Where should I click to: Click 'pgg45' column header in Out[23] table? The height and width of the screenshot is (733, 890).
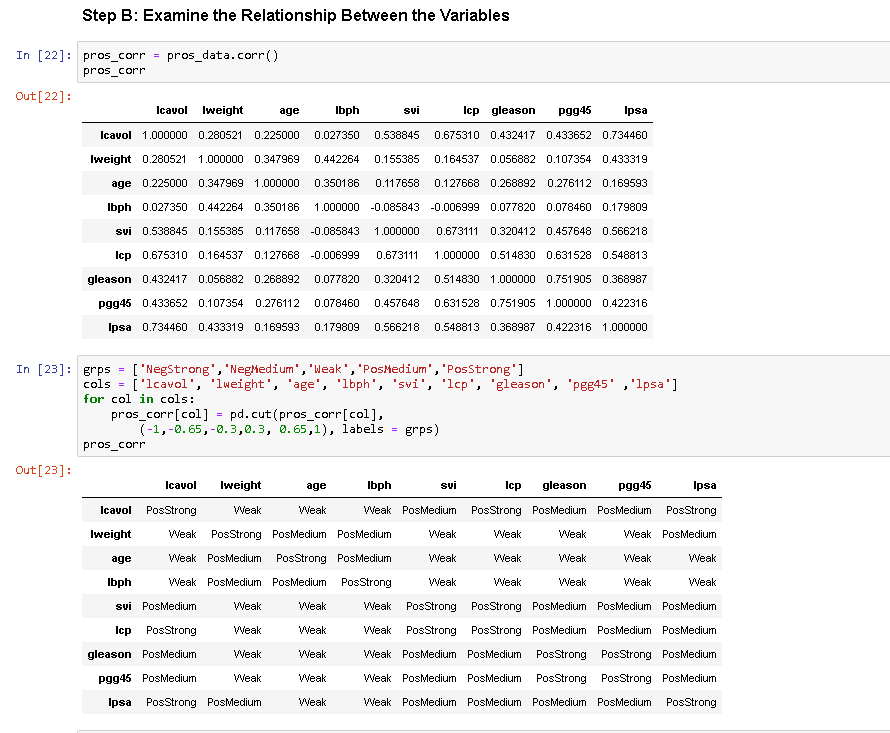(635, 485)
